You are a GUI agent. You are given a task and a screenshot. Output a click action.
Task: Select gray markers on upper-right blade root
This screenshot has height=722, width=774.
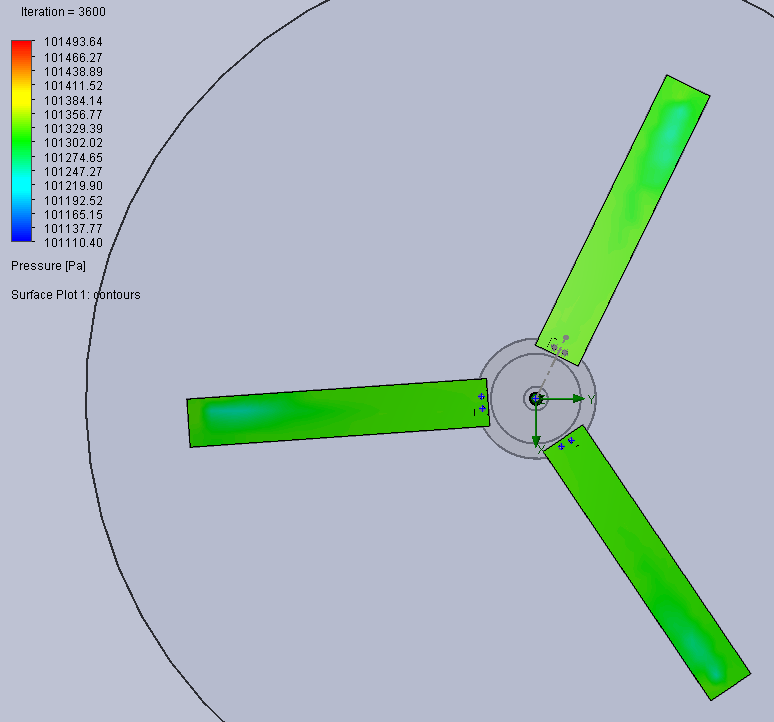560,346
